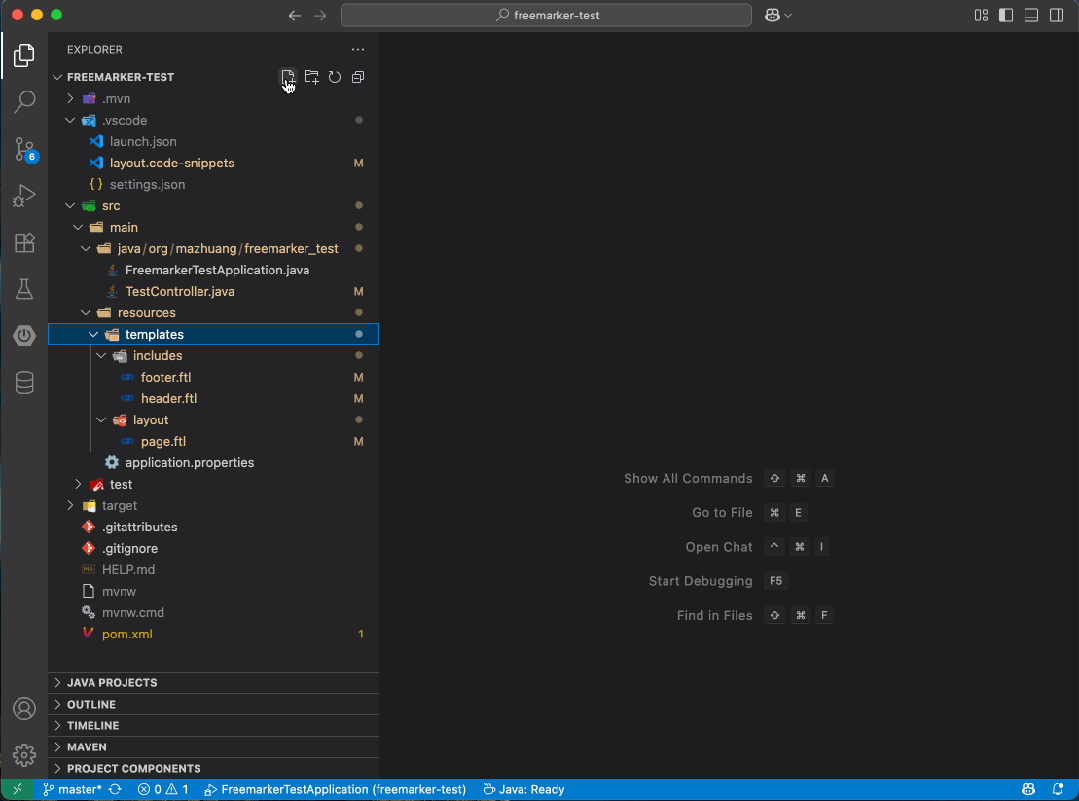Expand the MAVEN section
The width and height of the screenshot is (1079, 801).
(213, 747)
